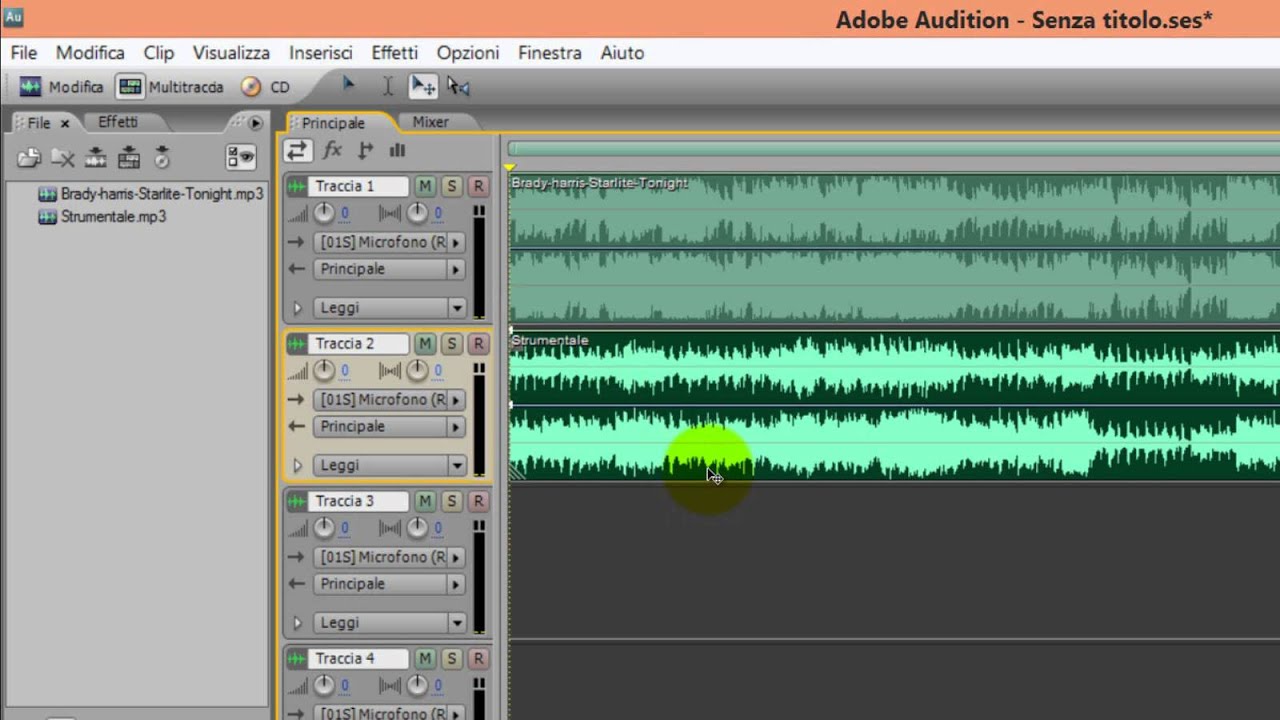The height and width of the screenshot is (720, 1280).
Task: Click the Adobe Audition app icon in title bar
Action: pos(13,17)
